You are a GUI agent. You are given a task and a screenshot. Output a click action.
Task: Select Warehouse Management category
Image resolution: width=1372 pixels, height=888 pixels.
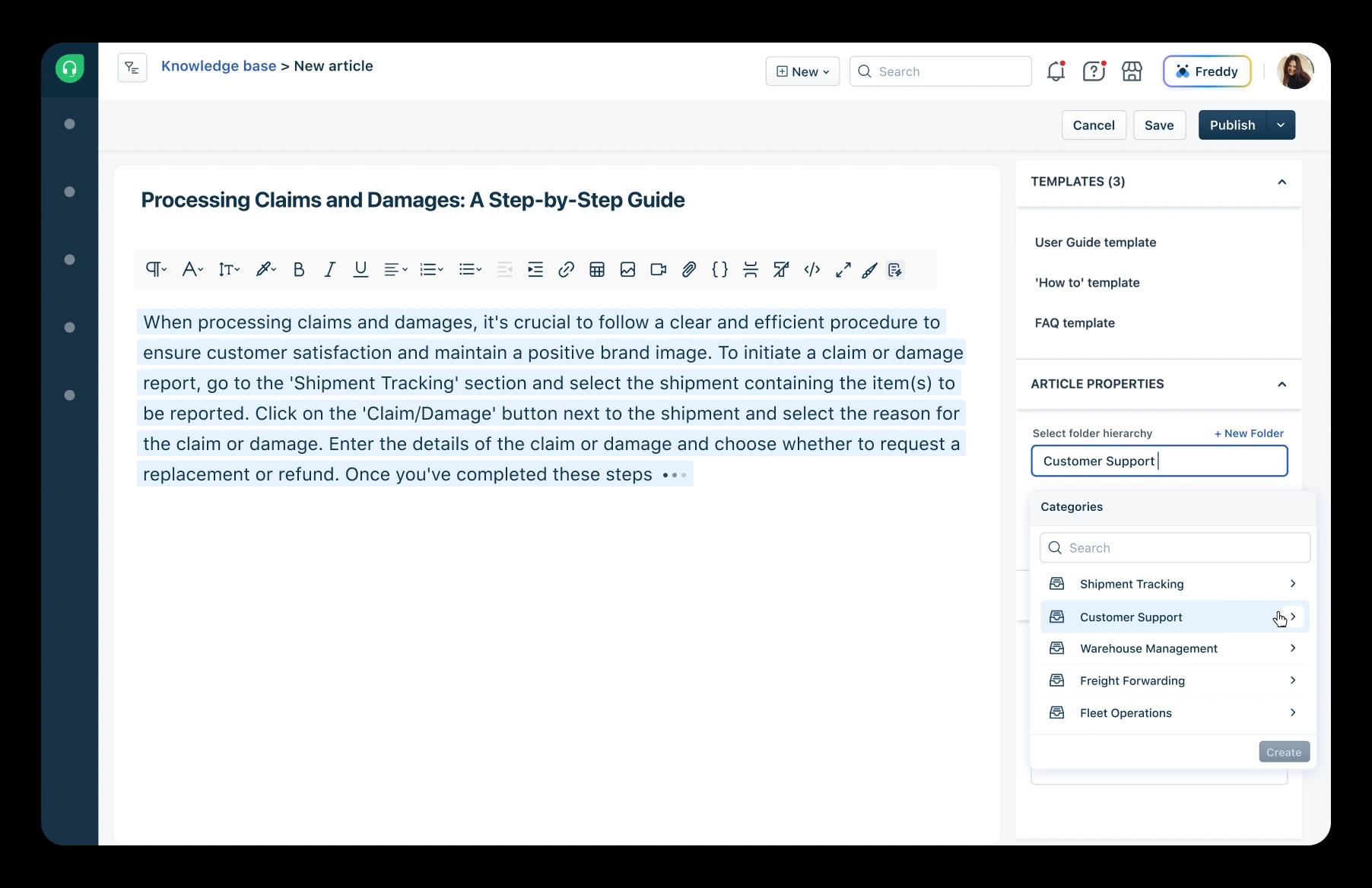click(1175, 649)
